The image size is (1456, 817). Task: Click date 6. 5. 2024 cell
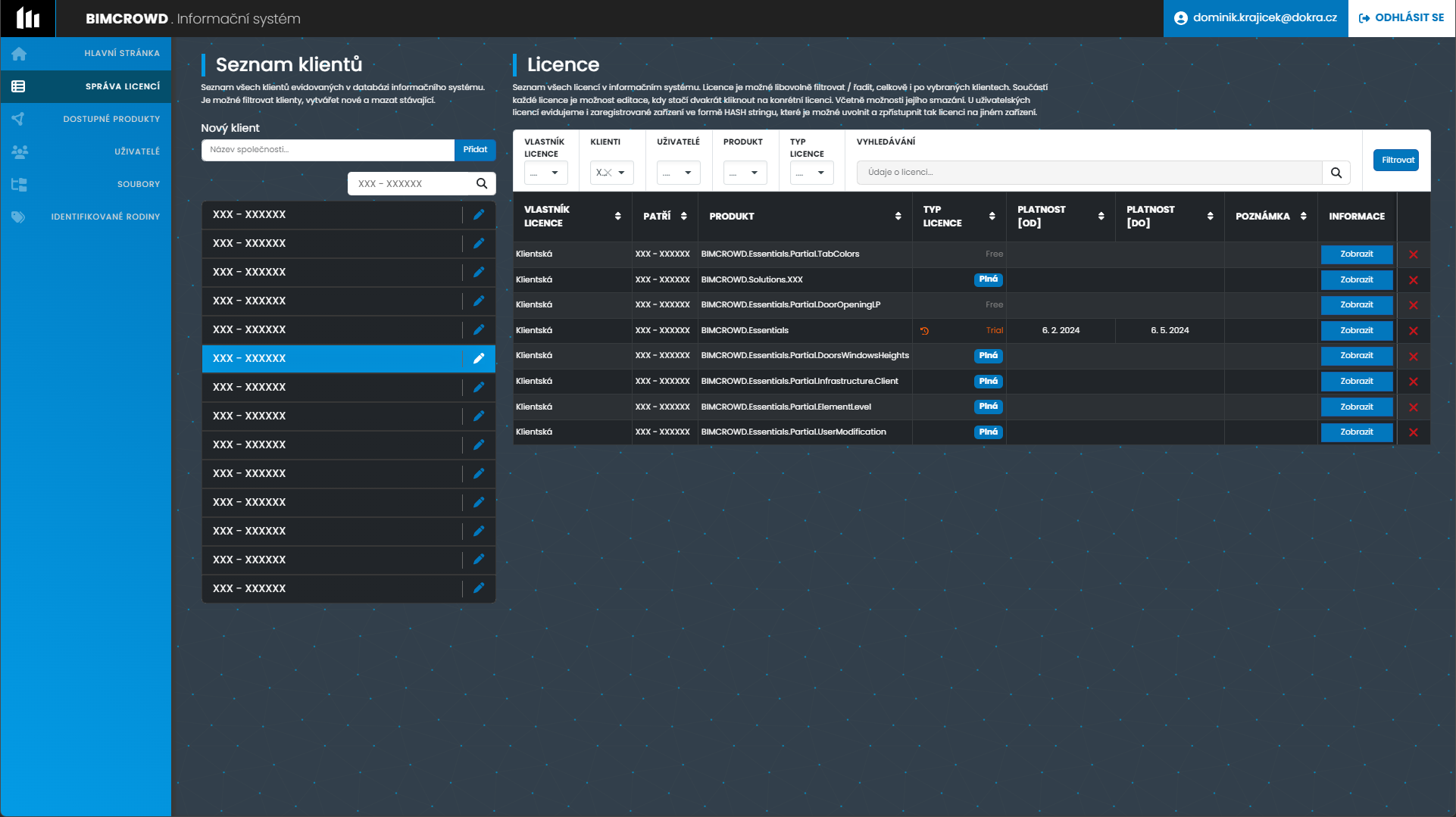pos(1170,331)
